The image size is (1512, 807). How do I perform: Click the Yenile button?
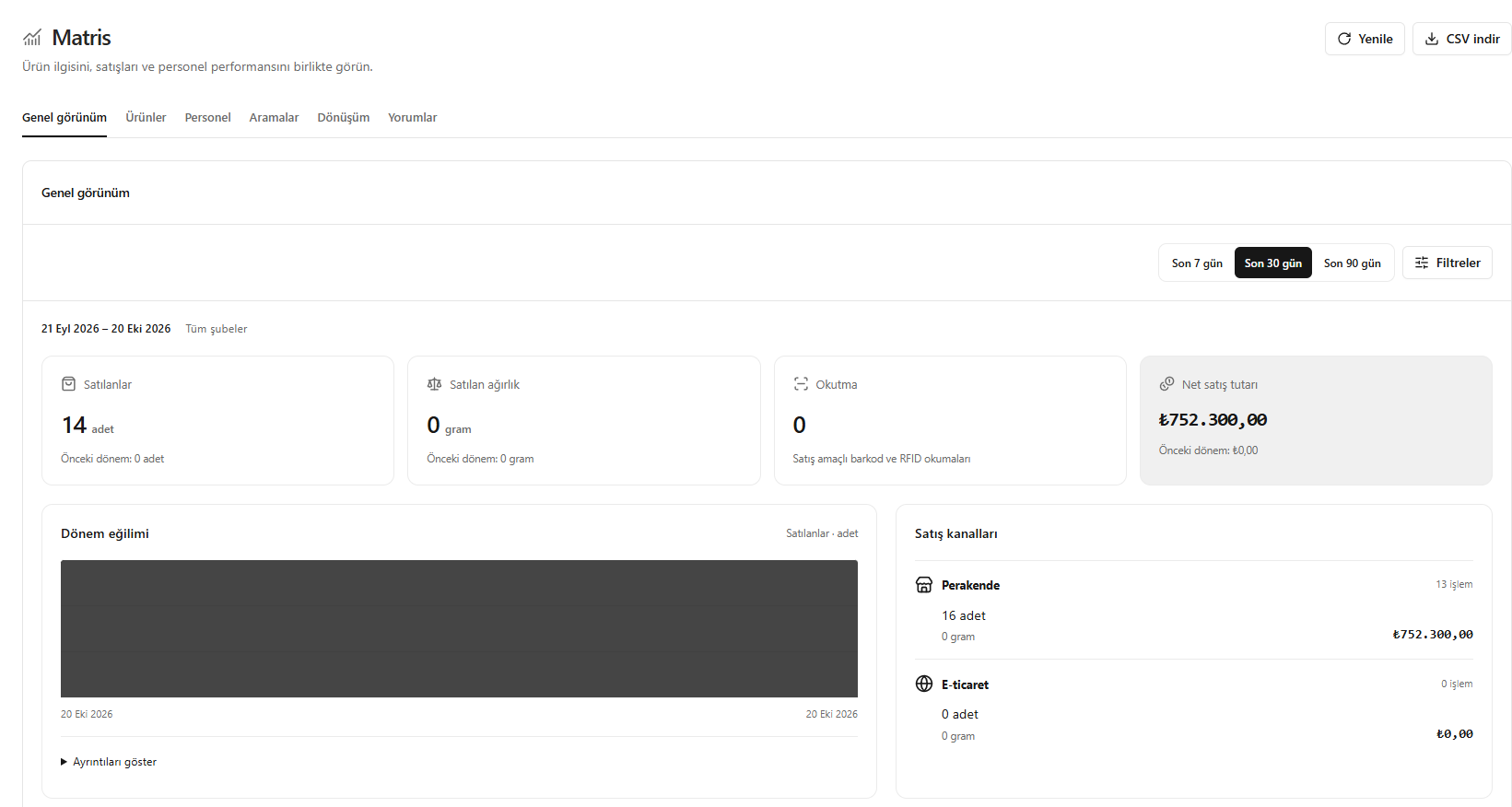click(1365, 39)
